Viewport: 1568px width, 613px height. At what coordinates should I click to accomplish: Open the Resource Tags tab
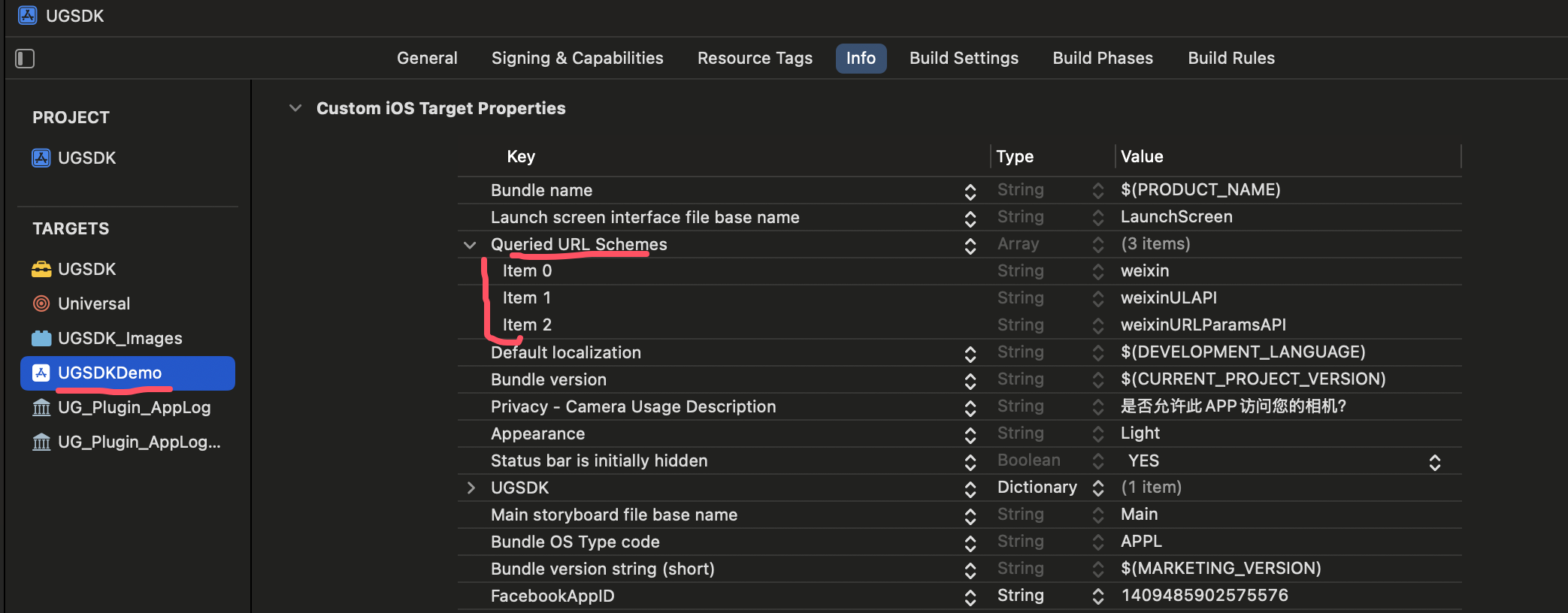tap(755, 59)
